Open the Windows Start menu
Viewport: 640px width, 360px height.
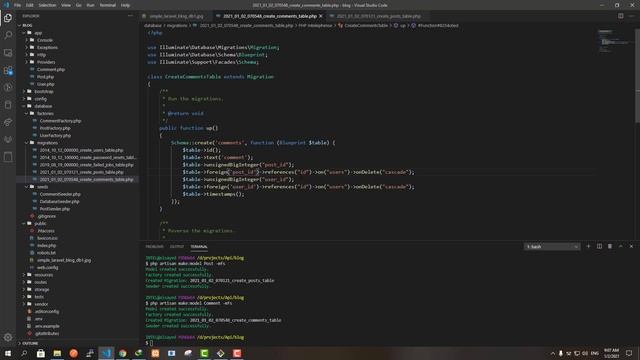(8, 353)
